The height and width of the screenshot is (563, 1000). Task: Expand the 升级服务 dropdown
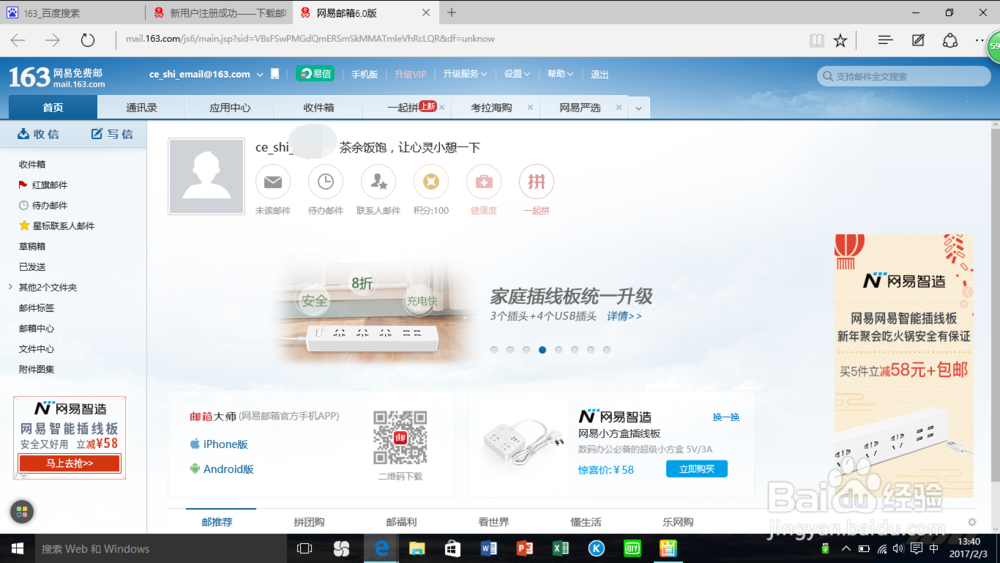coord(465,74)
